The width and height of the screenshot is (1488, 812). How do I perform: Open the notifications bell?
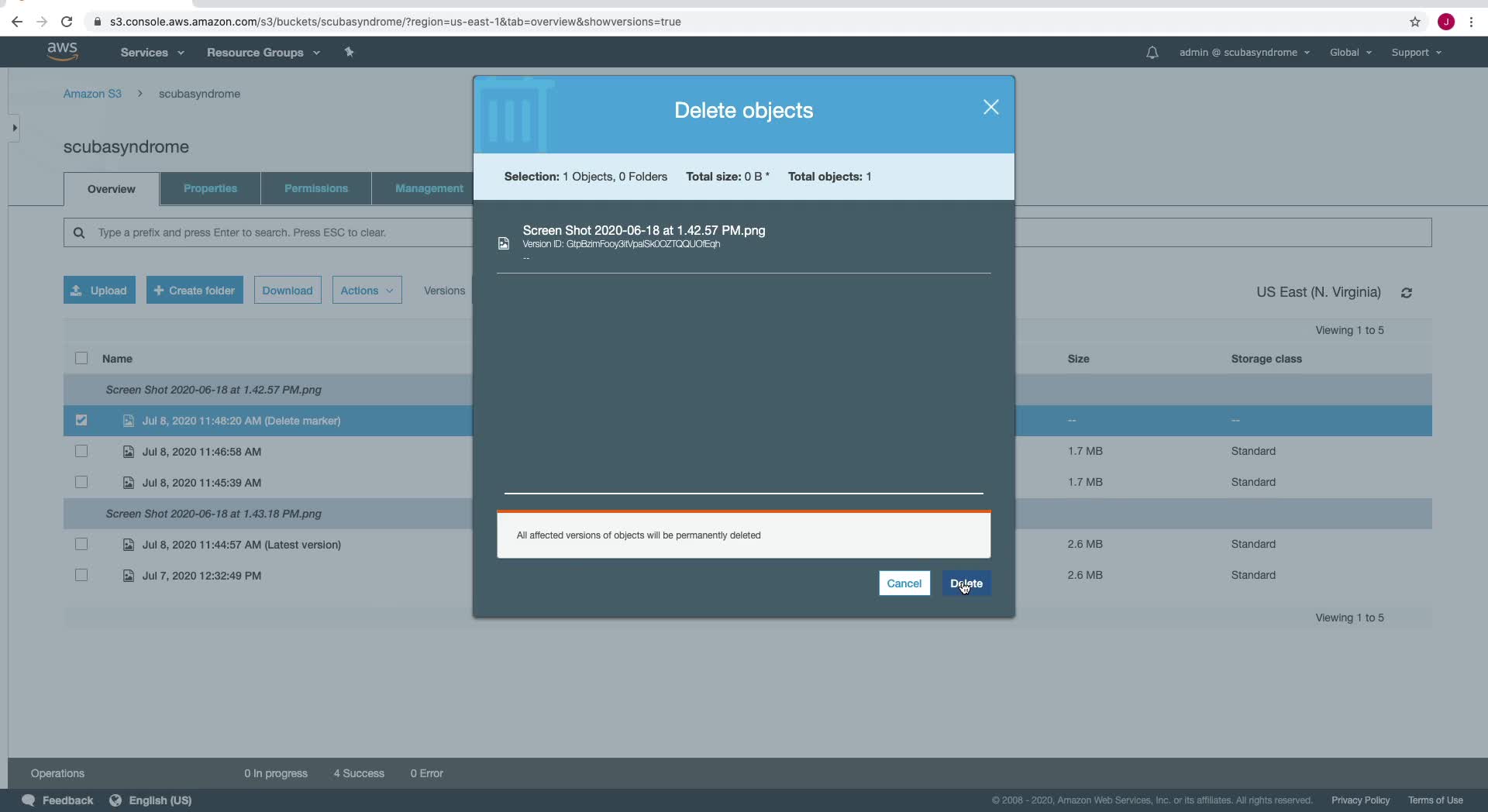(1152, 53)
